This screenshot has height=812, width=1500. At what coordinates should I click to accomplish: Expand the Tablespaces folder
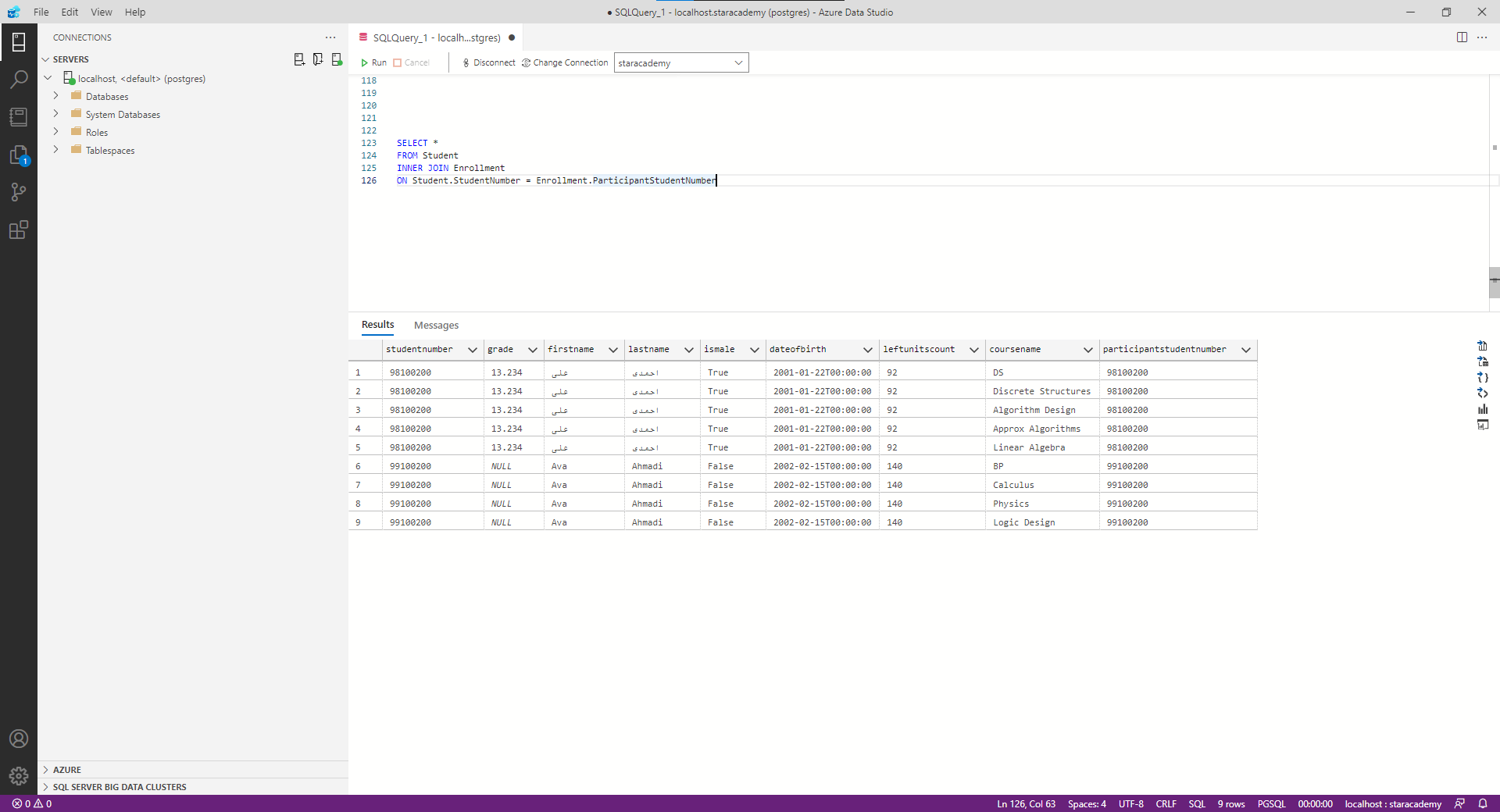coord(55,150)
